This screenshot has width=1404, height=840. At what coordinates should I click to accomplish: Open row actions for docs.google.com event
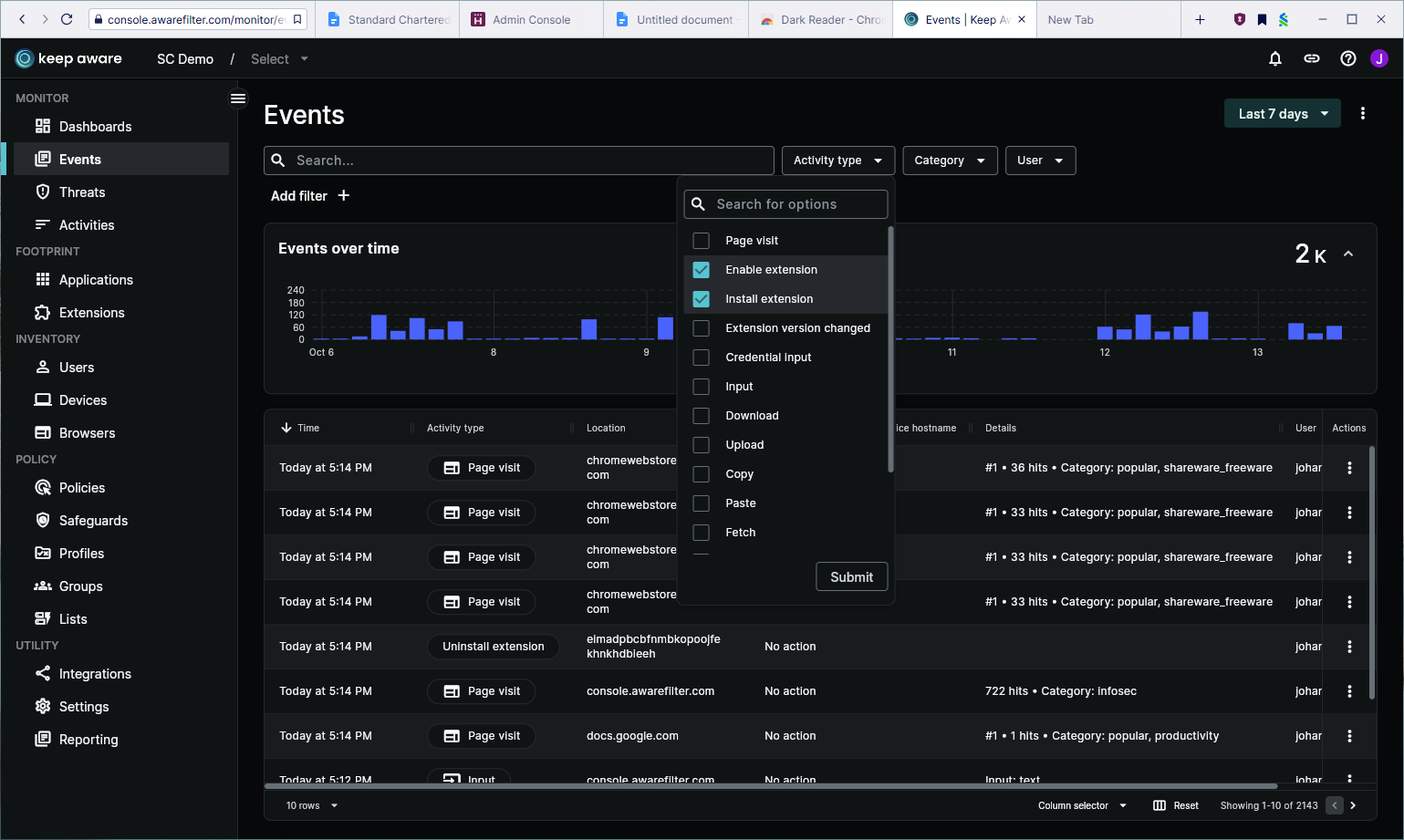tap(1349, 736)
